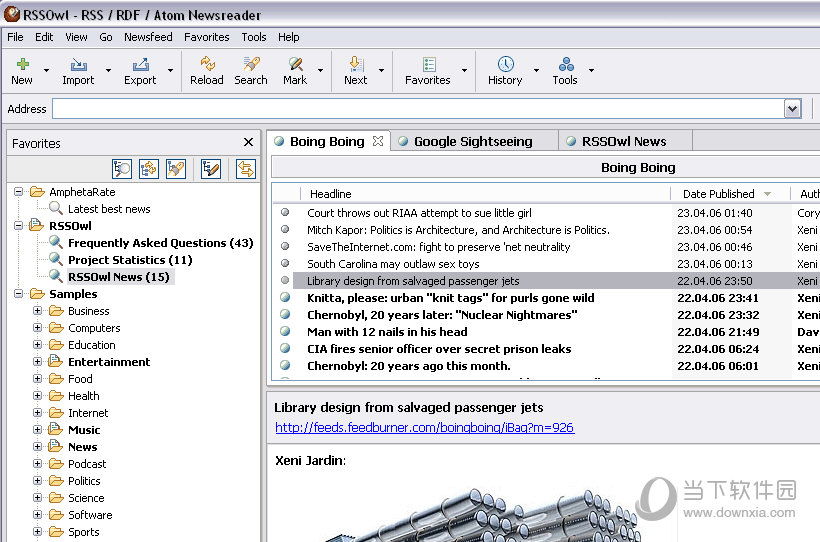Open History button dropdown arrow
Viewport: 820px width, 542px height.
(x=536, y=70)
